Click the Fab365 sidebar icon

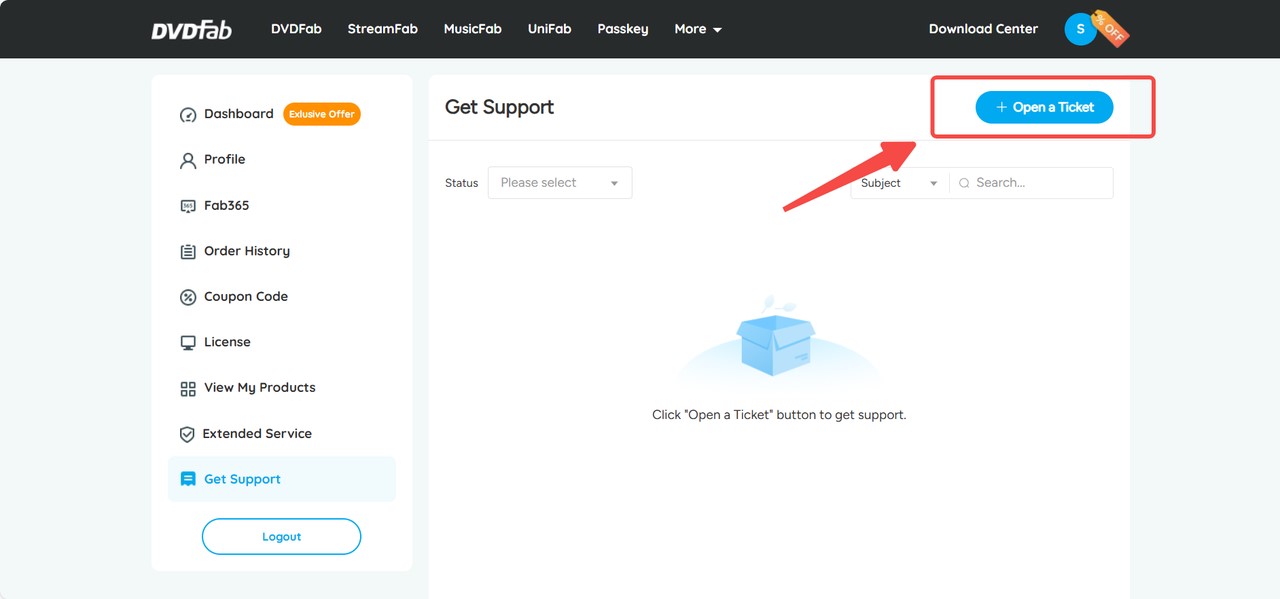(x=188, y=206)
